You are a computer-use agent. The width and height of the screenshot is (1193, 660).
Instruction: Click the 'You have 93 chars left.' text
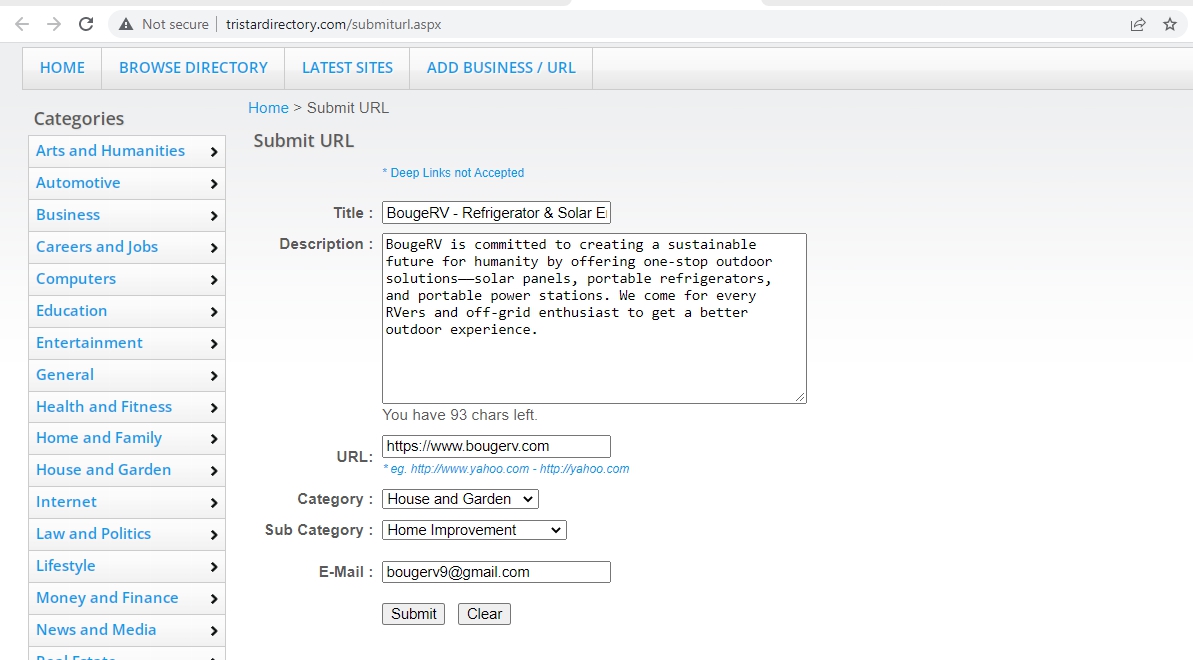[460, 415]
